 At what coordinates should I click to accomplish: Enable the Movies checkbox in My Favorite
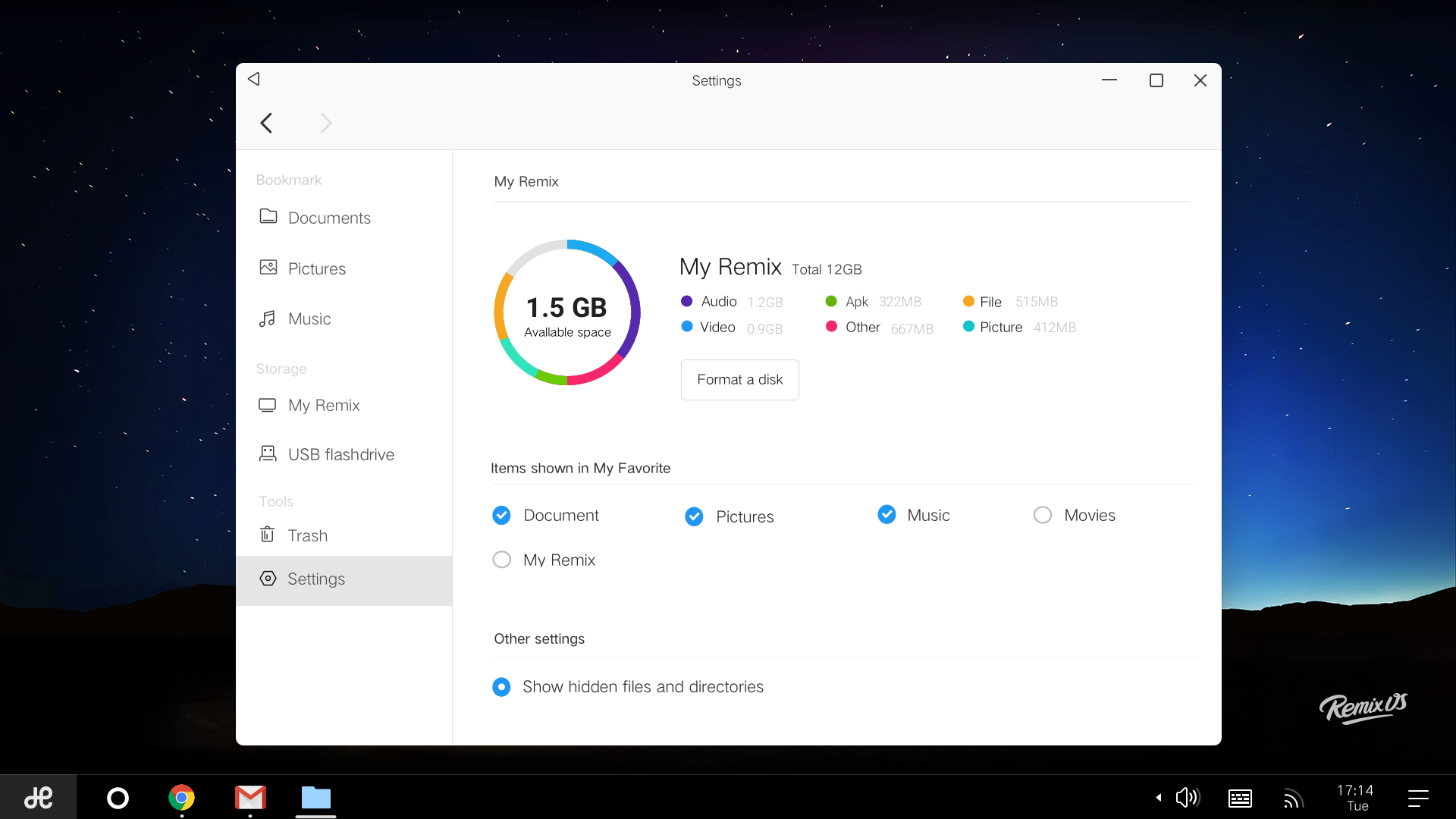(1042, 515)
